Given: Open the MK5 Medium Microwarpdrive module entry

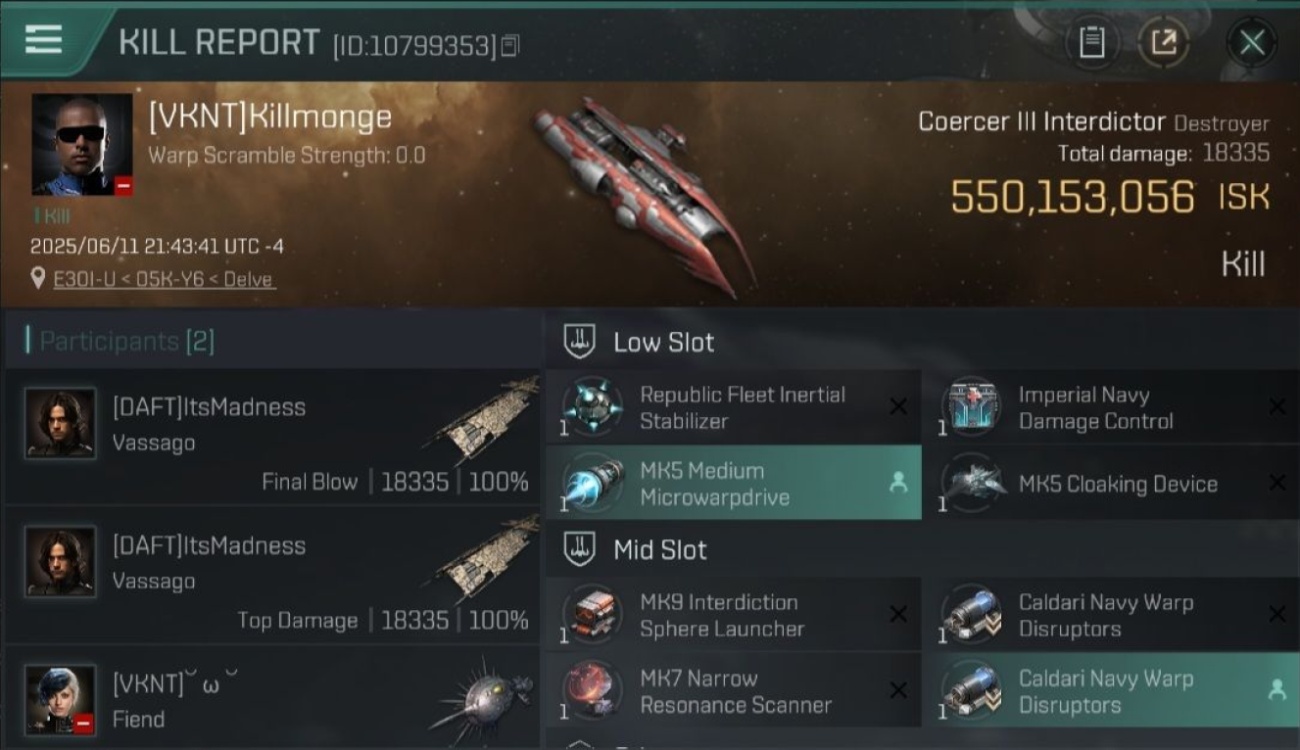Looking at the screenshot, I should (734, 483).
